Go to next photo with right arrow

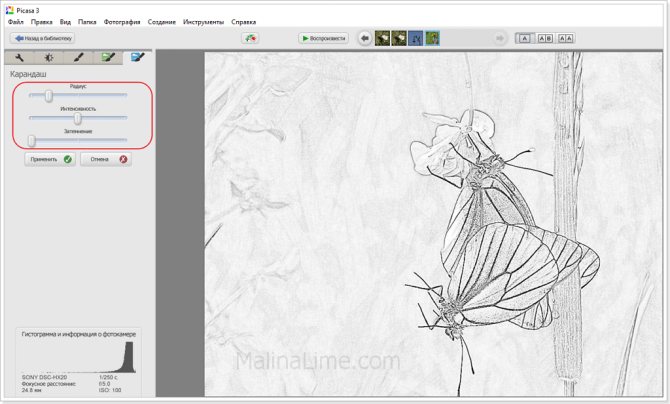(x=499, y=38)
